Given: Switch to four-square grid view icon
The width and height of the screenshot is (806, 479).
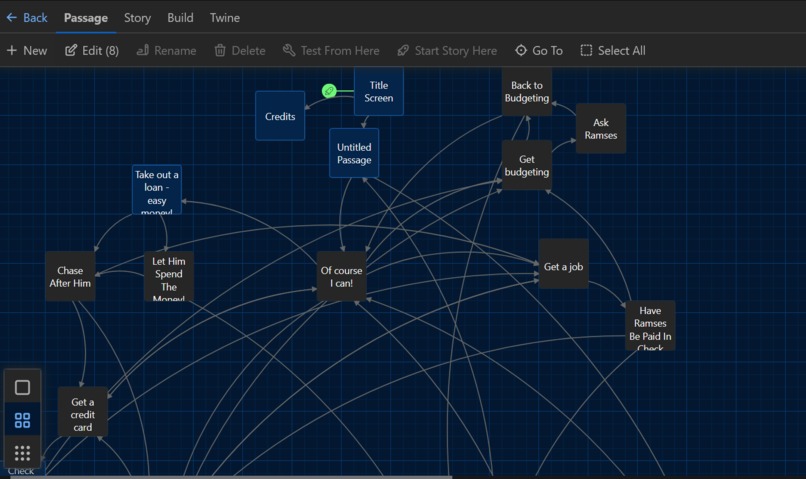Looking at the screenshot, I should coord(22,420).
